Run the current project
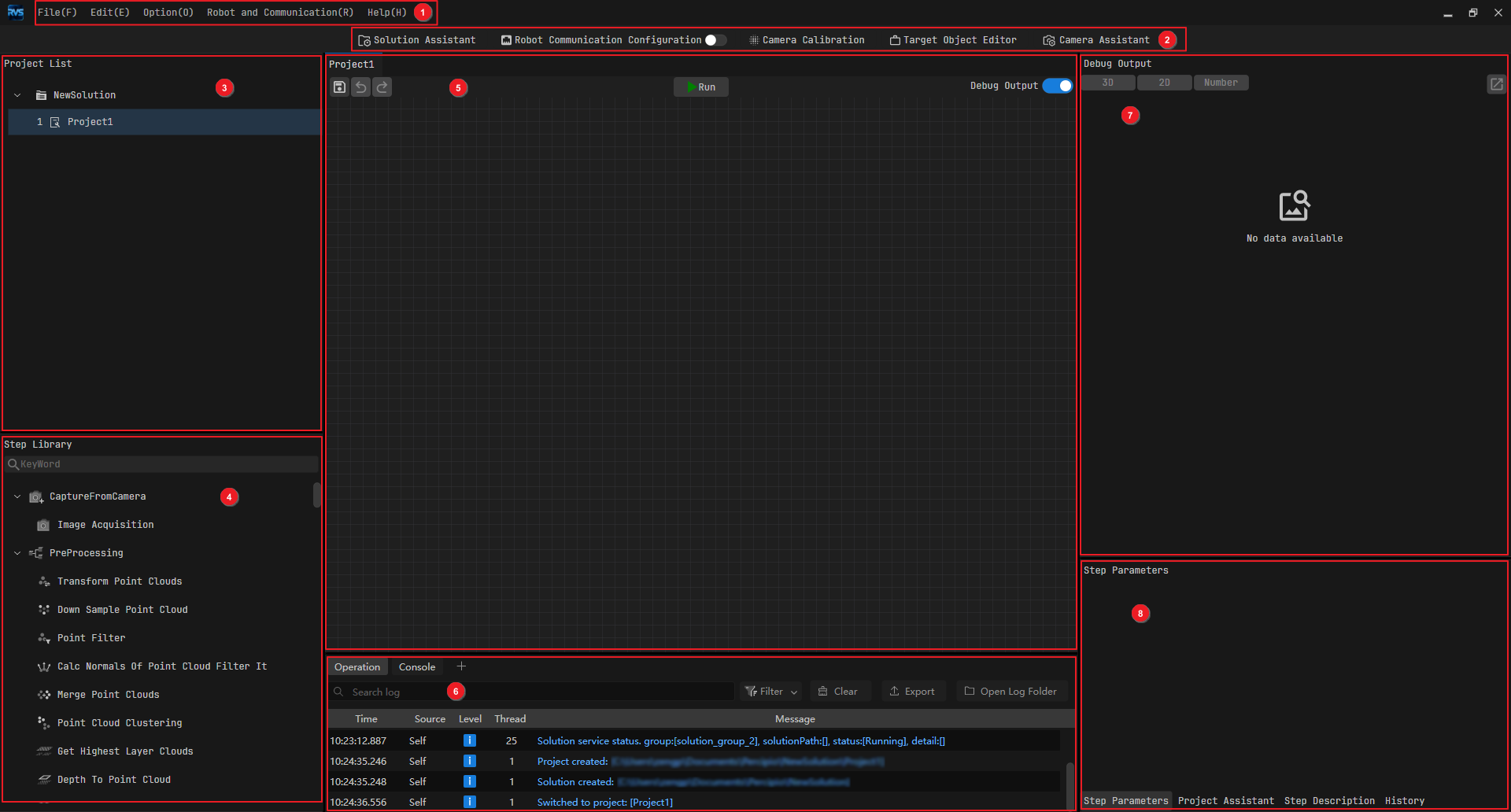The height and width of the screenshot is (812, 1511). tap(701, 87)
